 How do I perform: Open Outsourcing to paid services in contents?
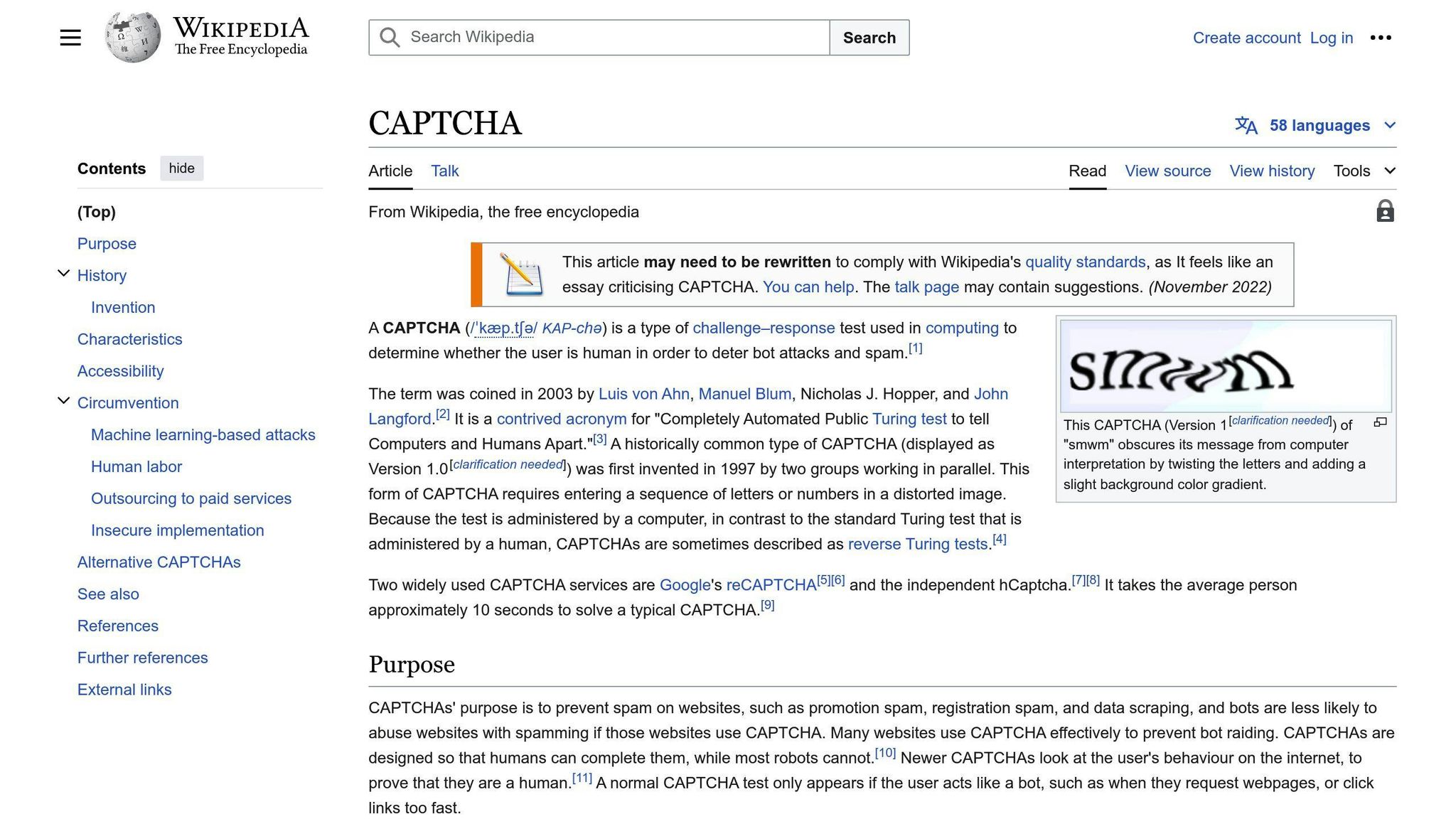191,499
